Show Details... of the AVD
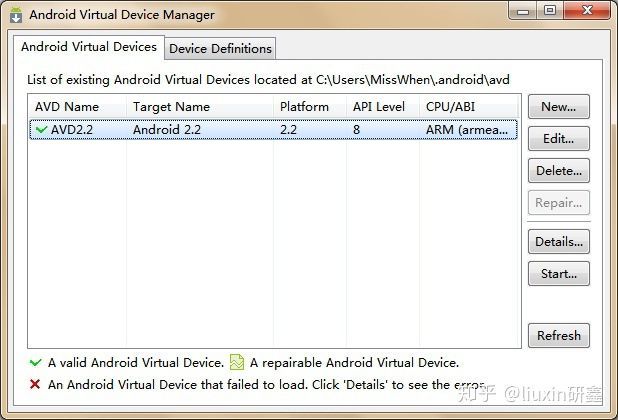618x420 pixels. (x=558, y=241)
